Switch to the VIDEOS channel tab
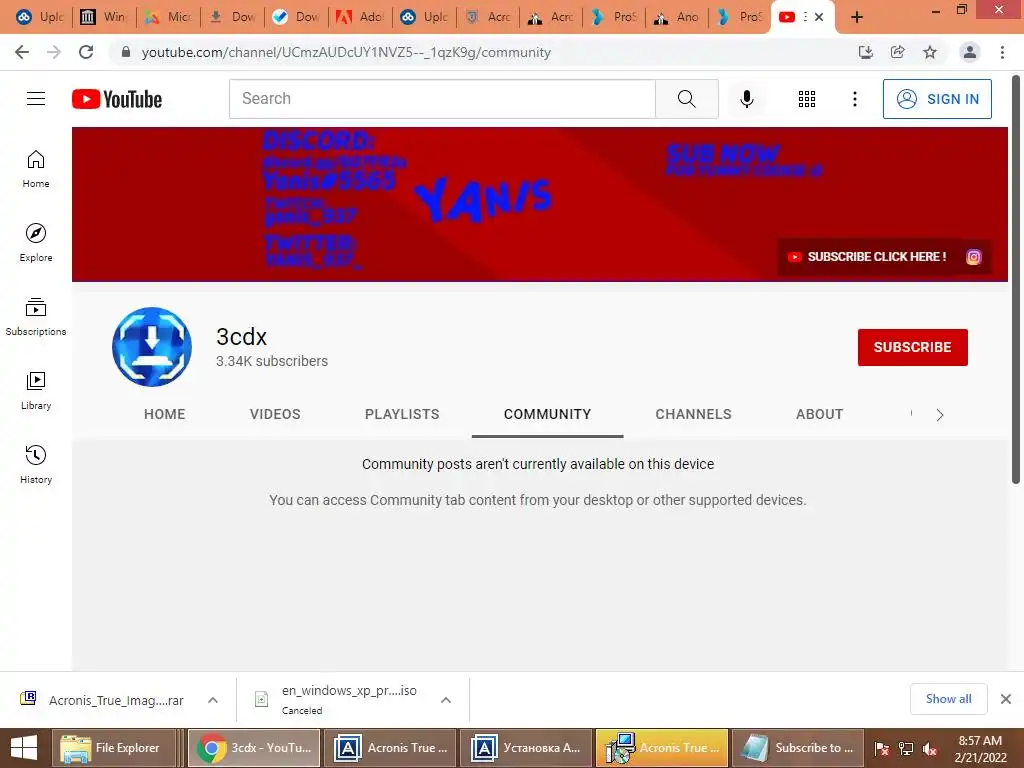The width and height of the screenshot is (1024, 768). click(275, 414)
